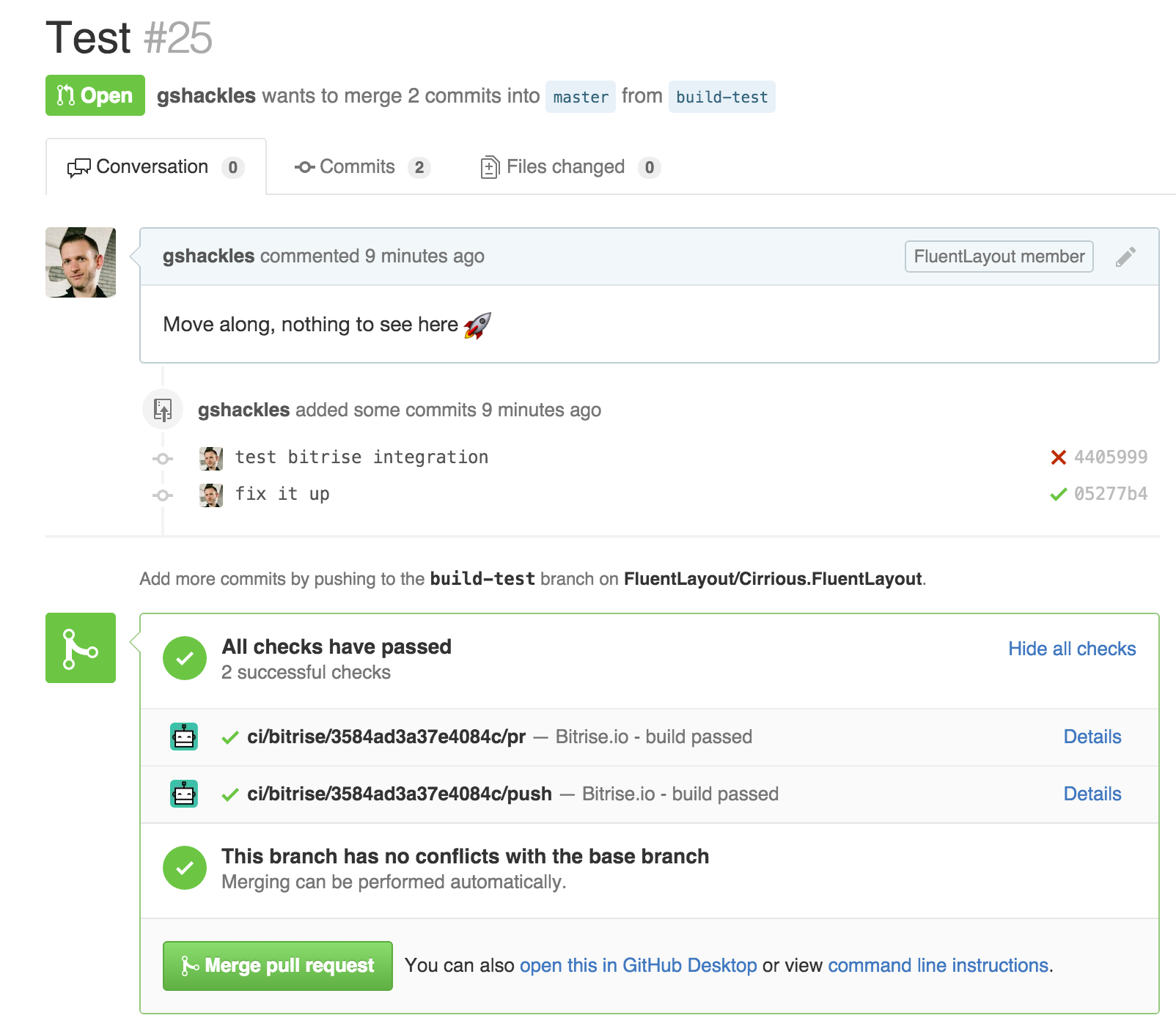Click the 'Test #25' pull request title

coord(129,37)
